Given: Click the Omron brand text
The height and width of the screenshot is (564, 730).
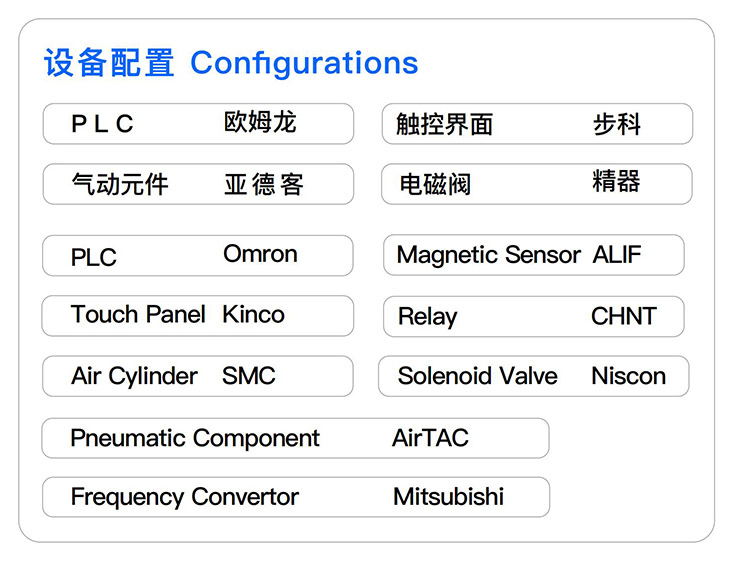Looking at the screenshot, I should (260, 254).
